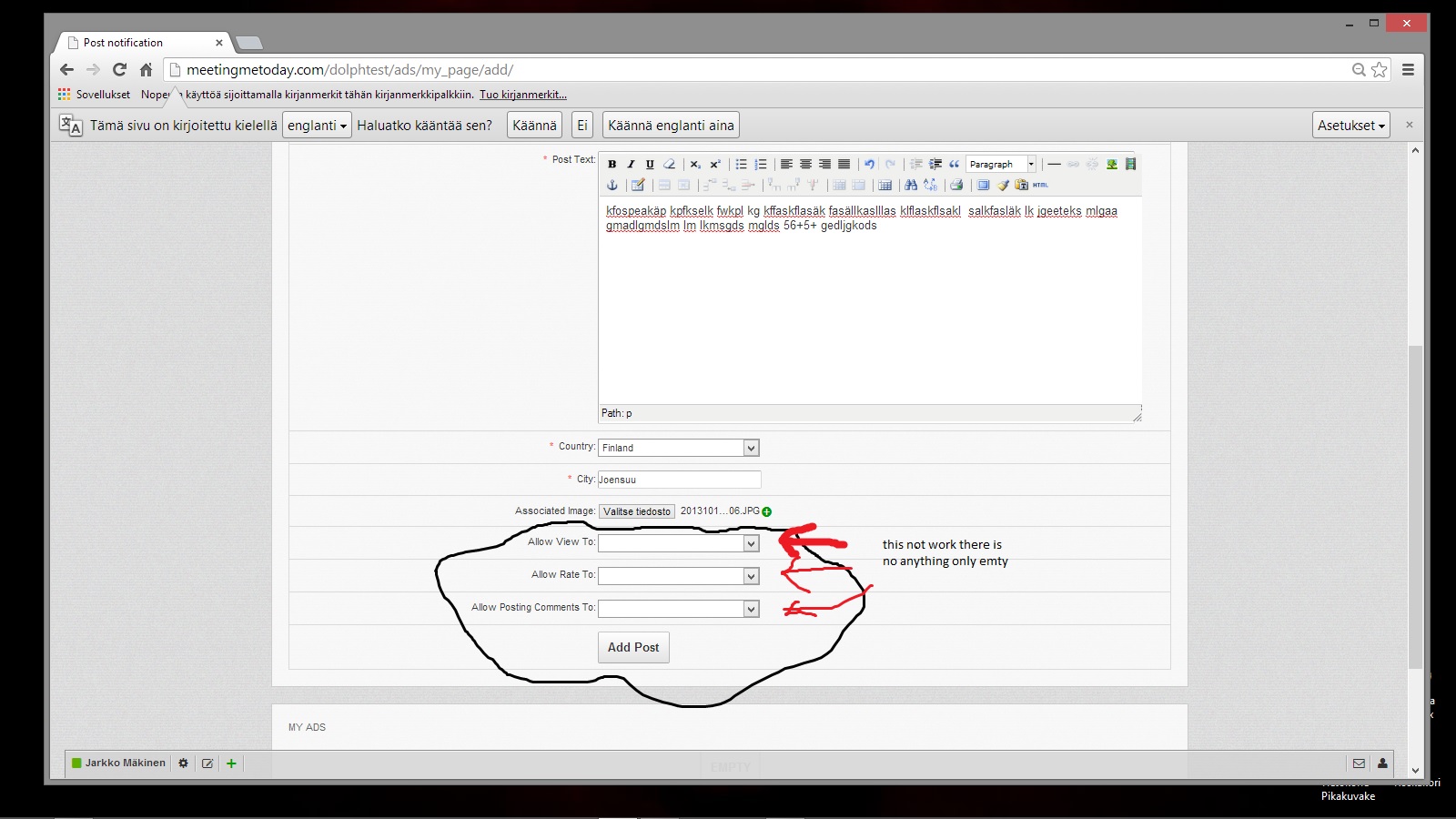Open find with the binoculars icon

910,186
